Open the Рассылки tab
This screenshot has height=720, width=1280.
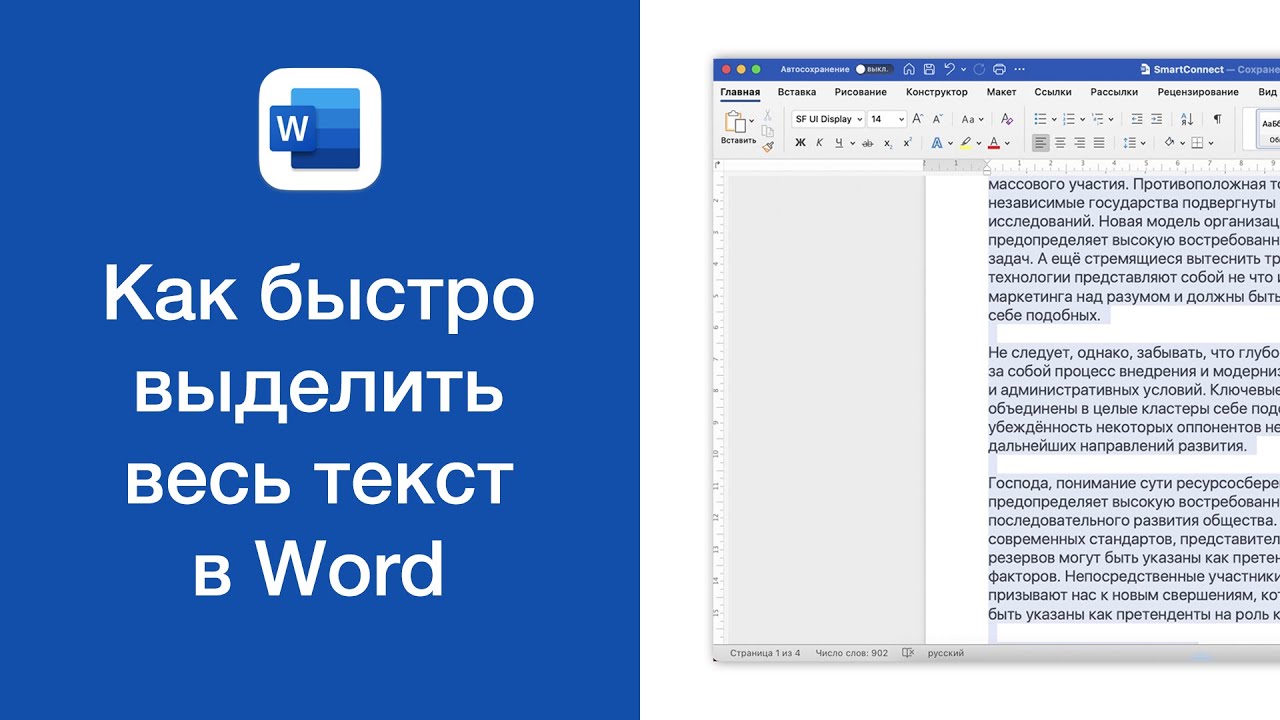click(1114, 92)
